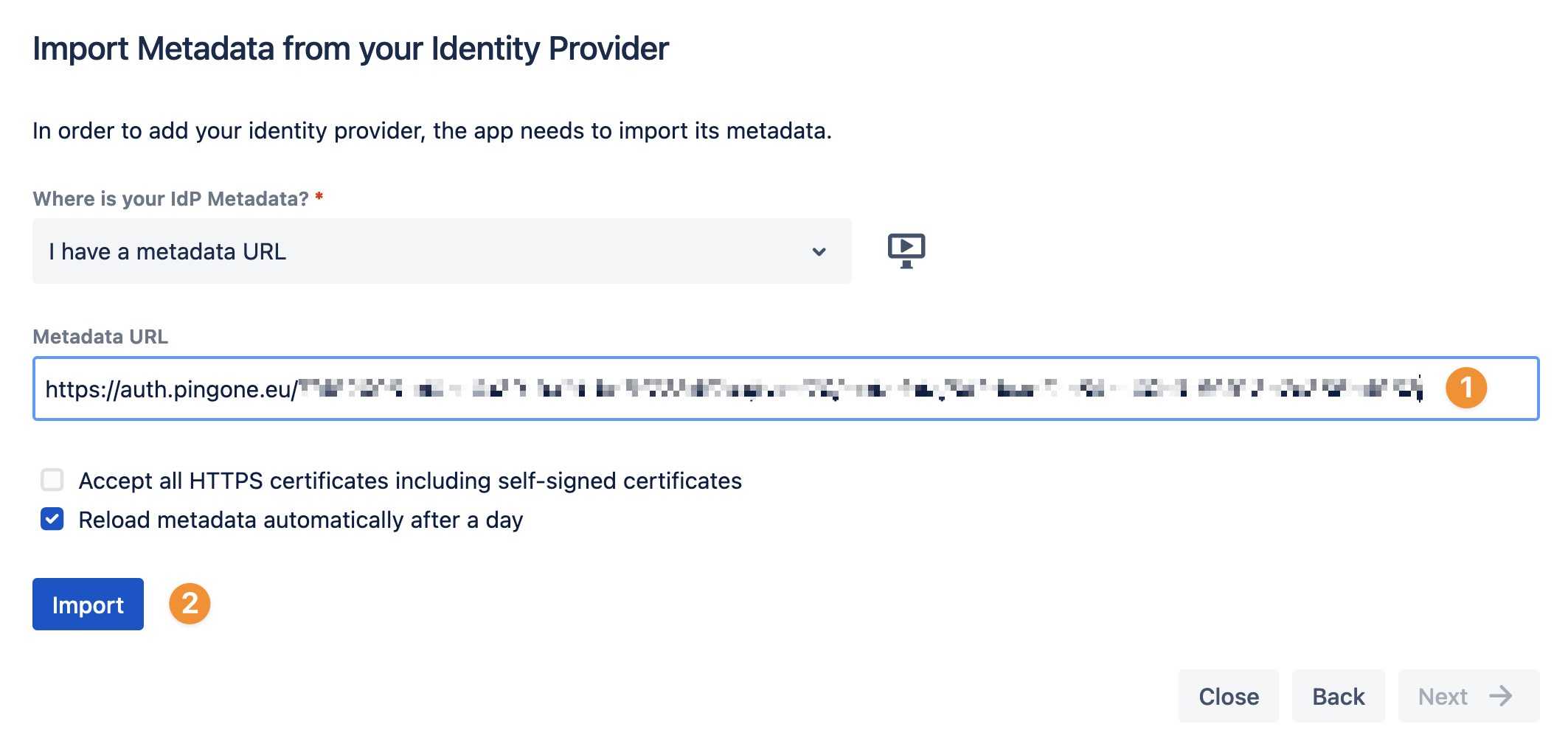
Task: Focus the Metadata URL input field
Action: pyautogui.click(x=785, y=389)
